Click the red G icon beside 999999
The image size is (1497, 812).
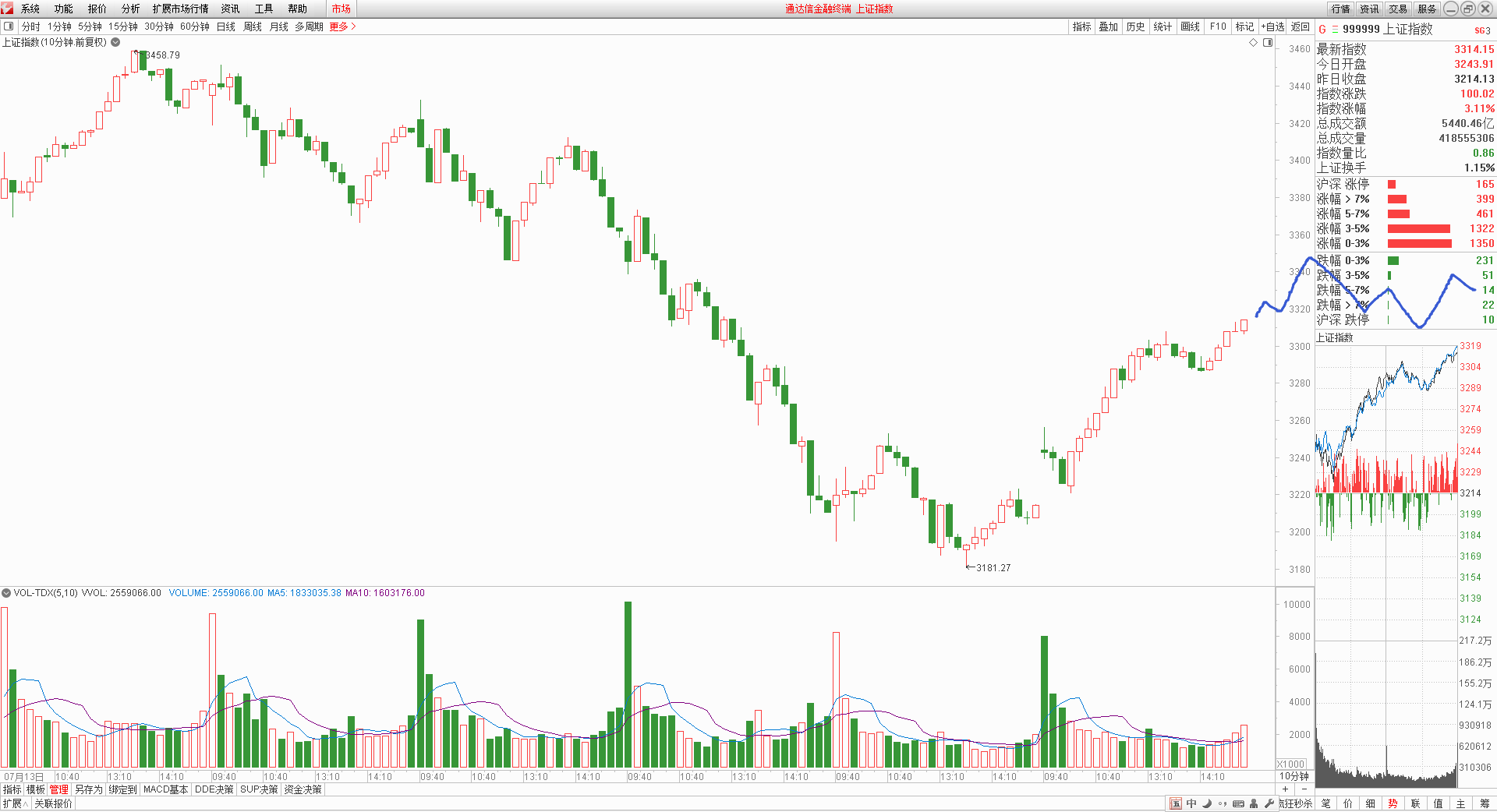(x=1322, y=30)
